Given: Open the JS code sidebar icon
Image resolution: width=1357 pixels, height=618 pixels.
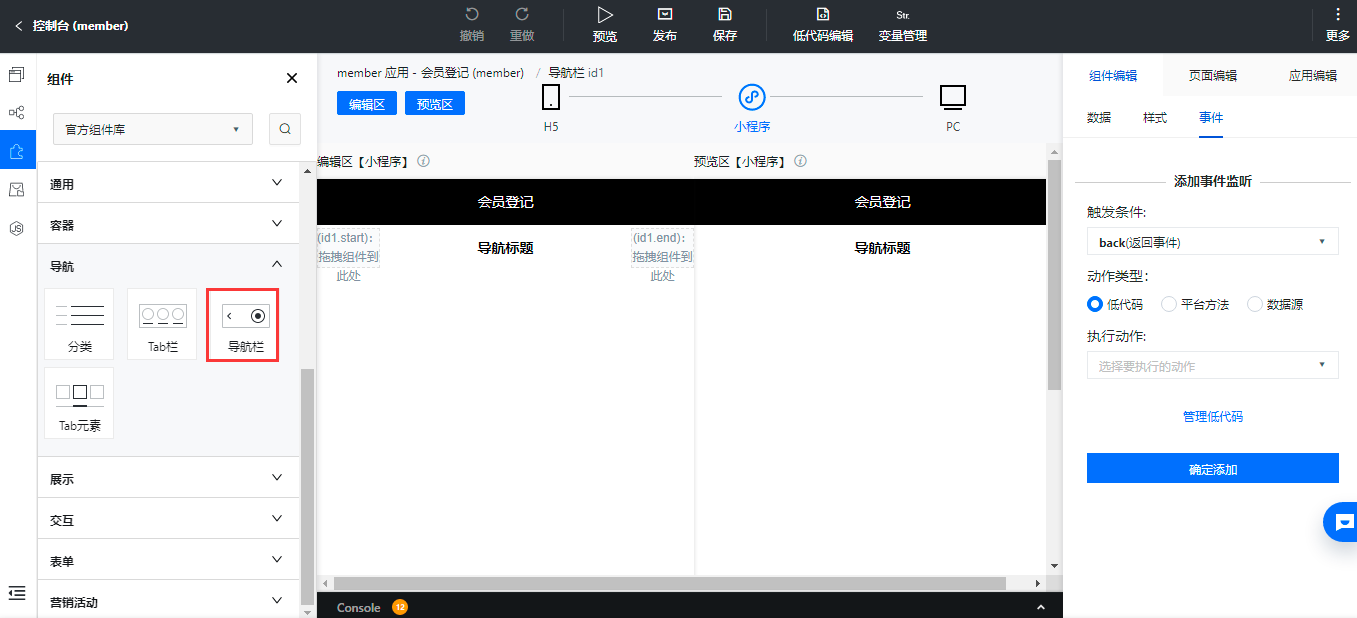Looking at the screenshot, I should [x=16, y=228].
